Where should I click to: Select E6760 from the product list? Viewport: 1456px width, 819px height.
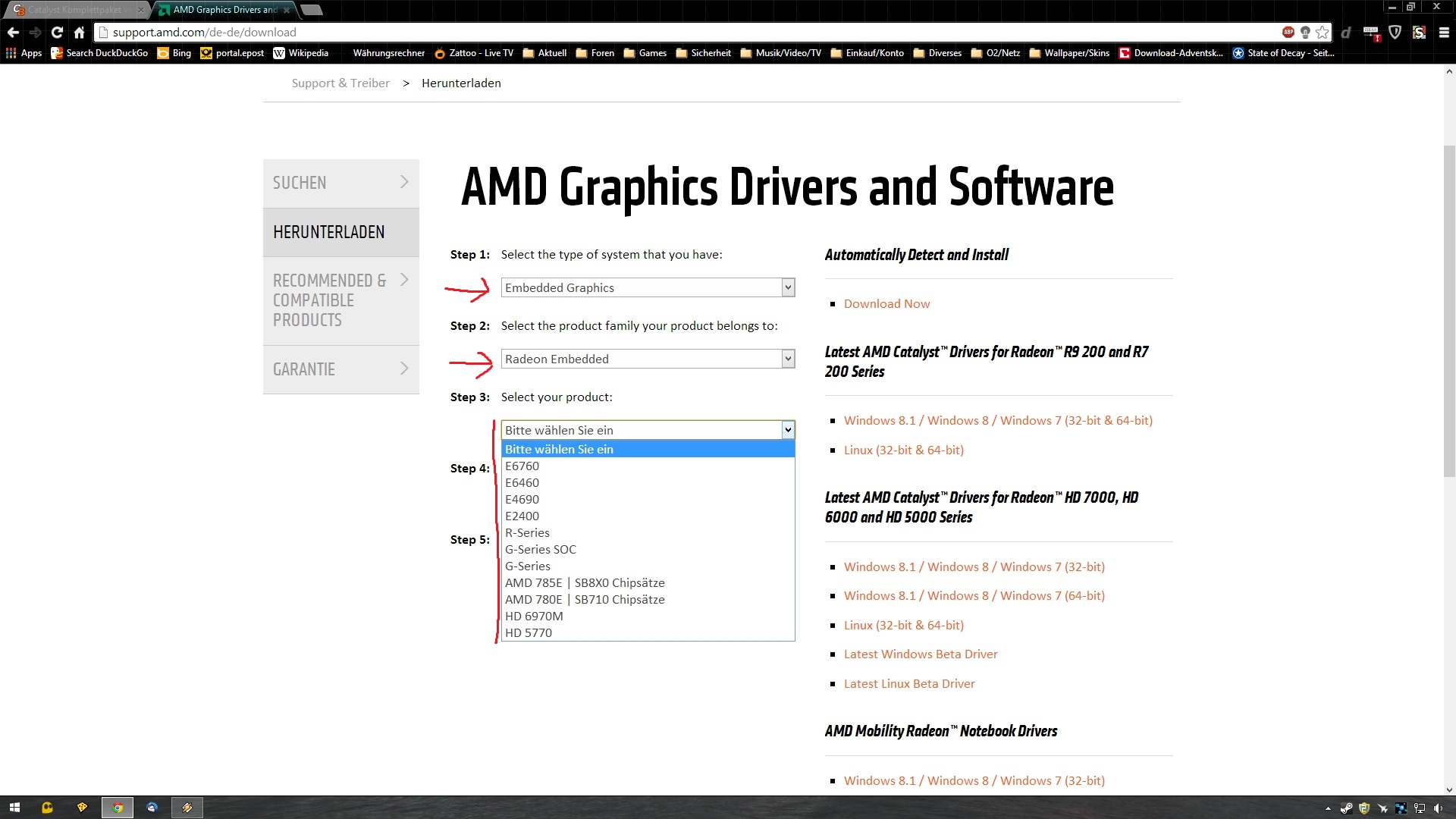(522, 466)
